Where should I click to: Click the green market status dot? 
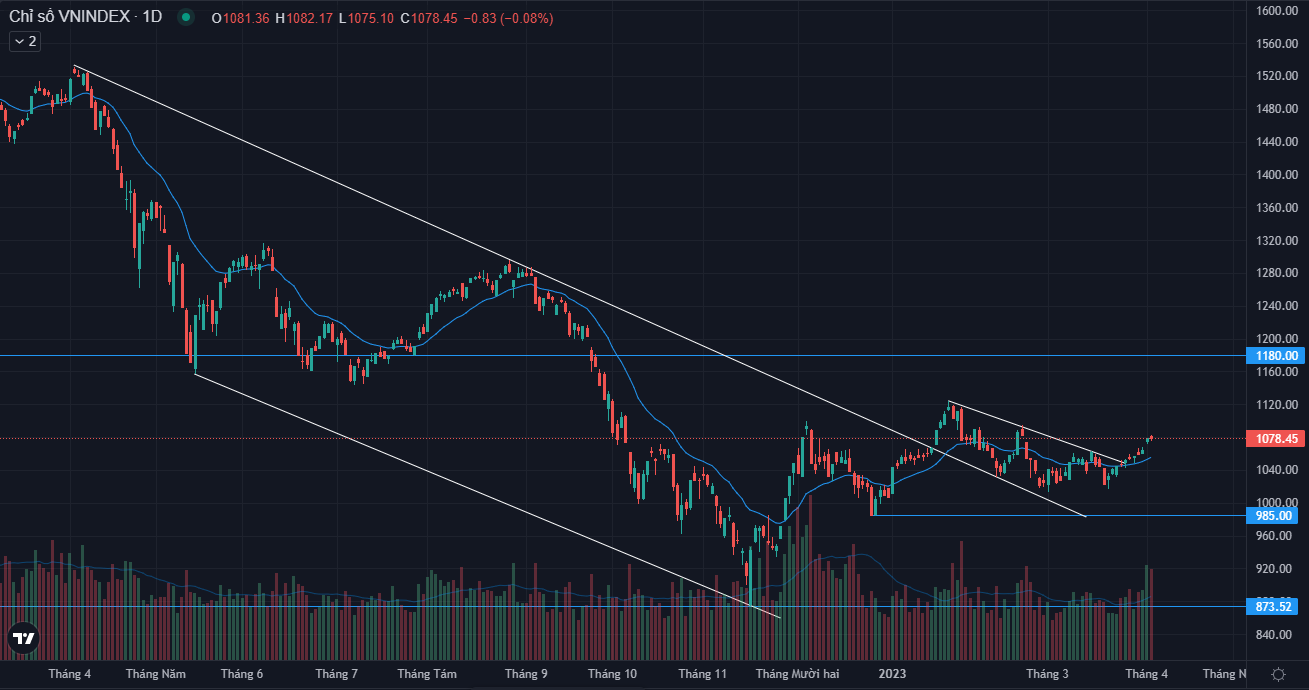click(186, 18)
